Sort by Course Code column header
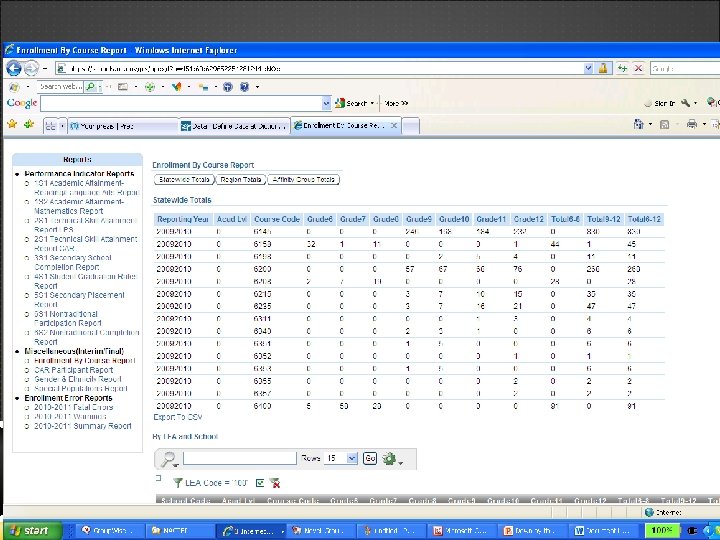The height and width of the screenshot is (540, 720). tap(277, 219)
